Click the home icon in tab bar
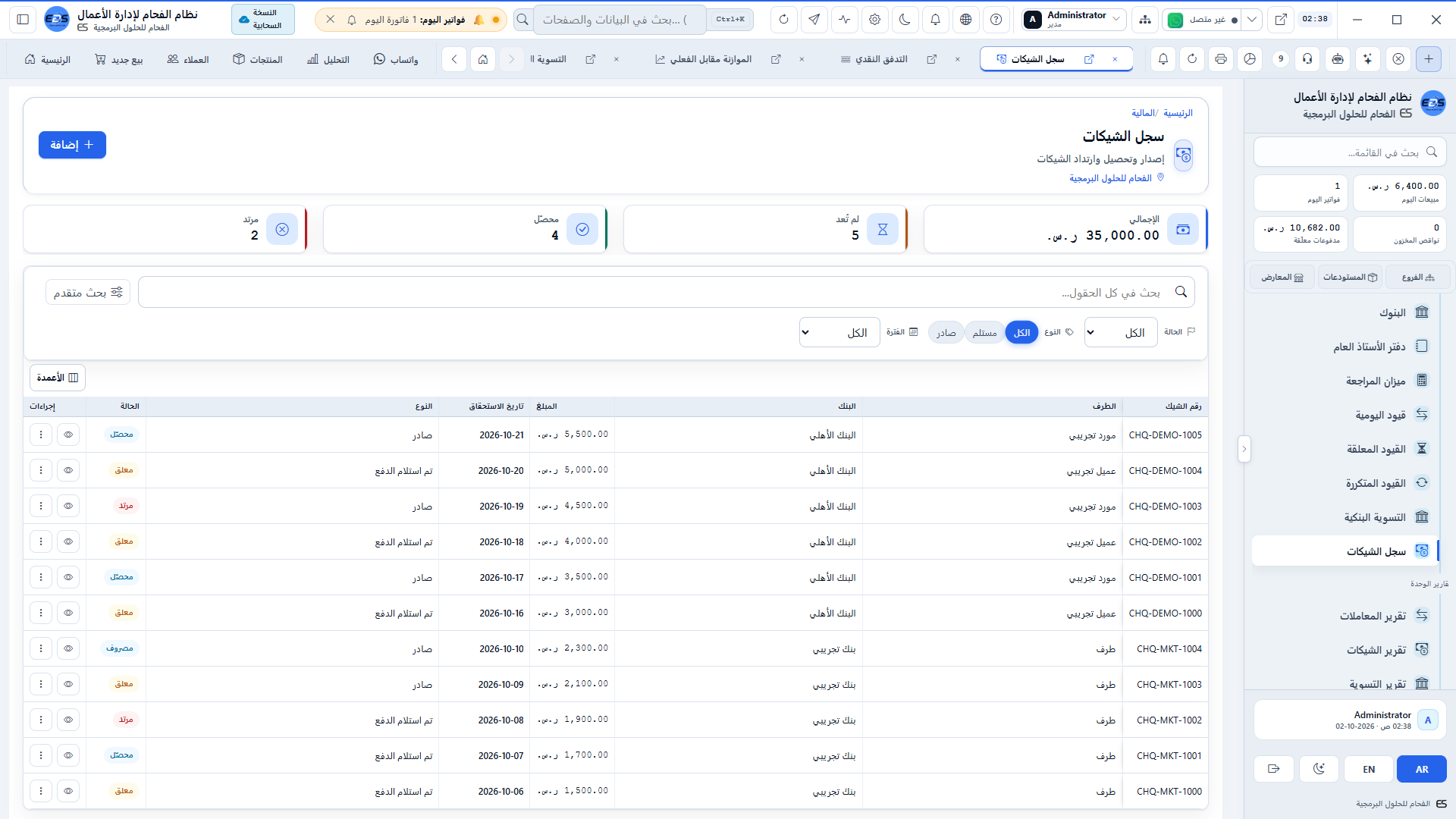Image resolution: width=1456 pixels, height=819 pixels. pyautogui.click(x=483, y=59)
